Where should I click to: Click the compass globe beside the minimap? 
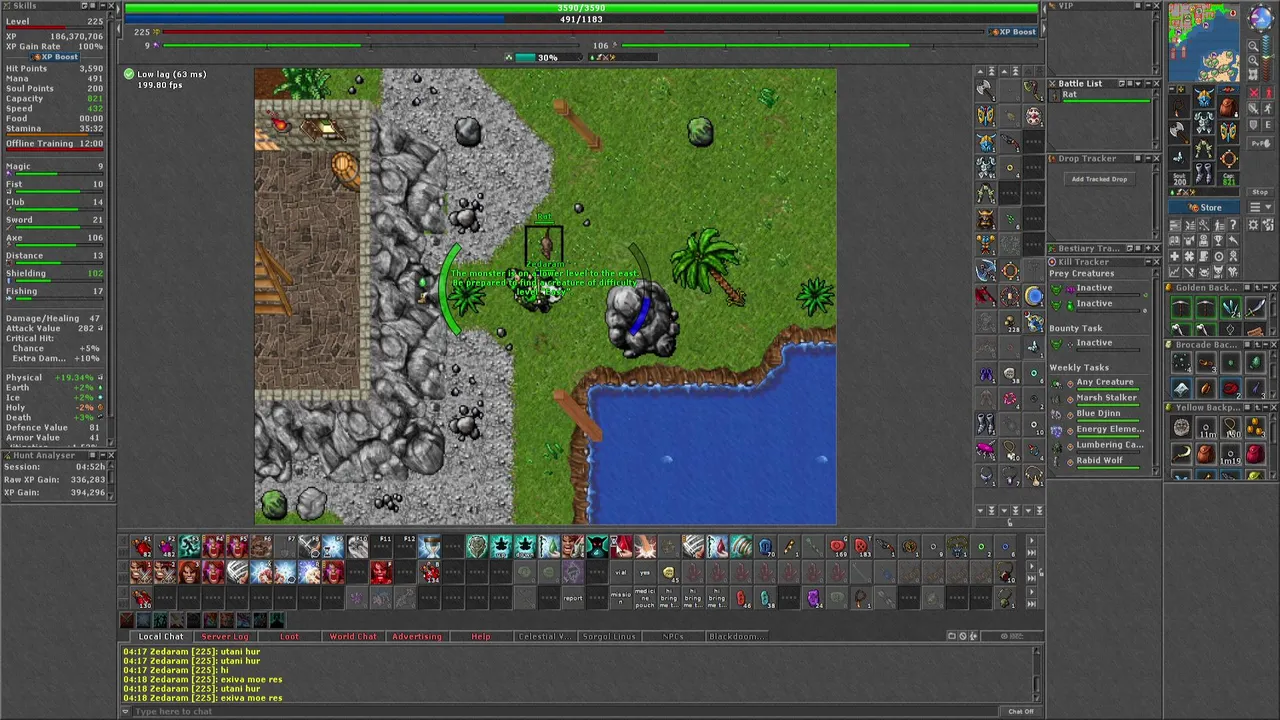[x=1260, y=17]
